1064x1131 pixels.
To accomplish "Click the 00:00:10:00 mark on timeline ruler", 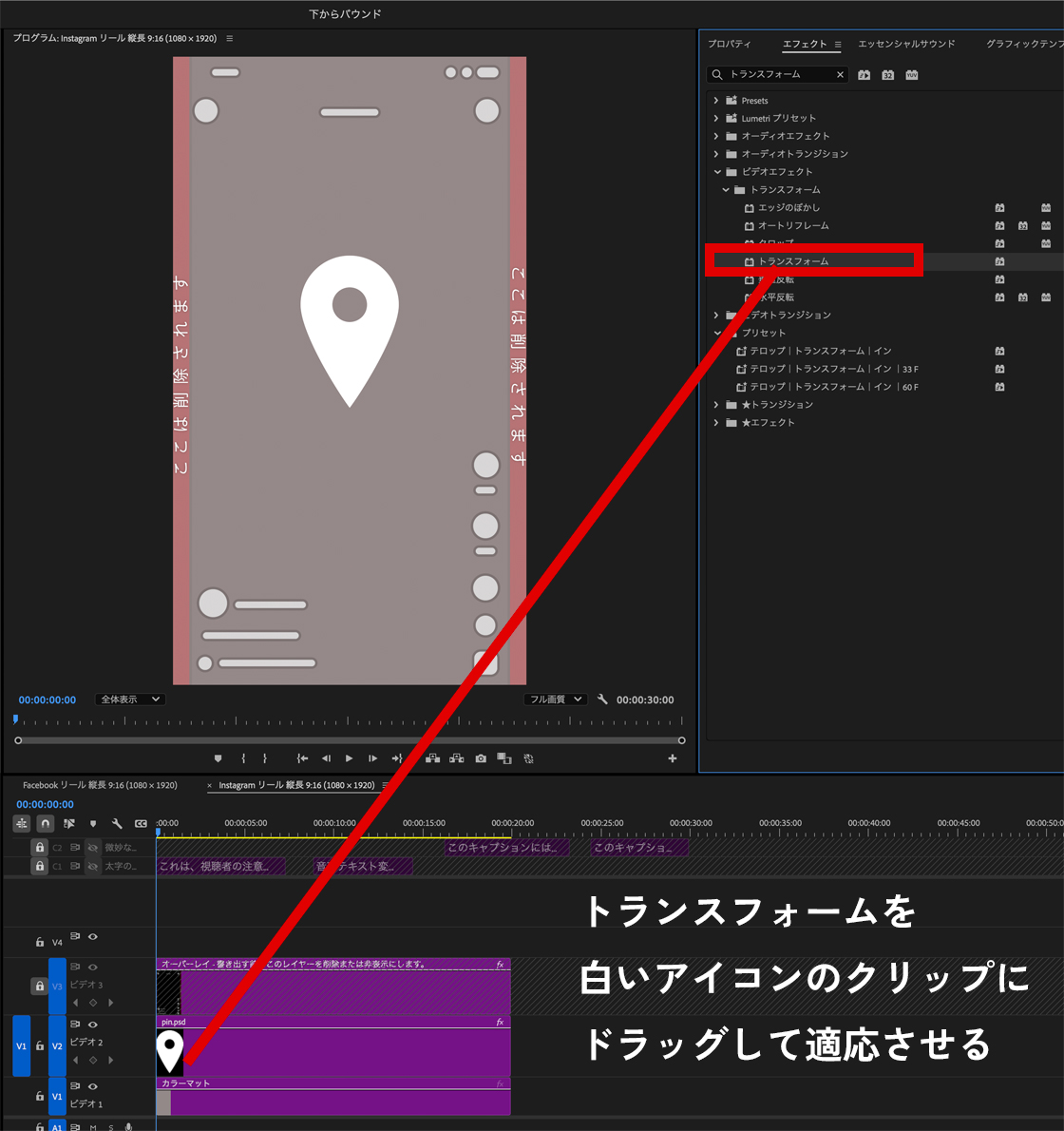I will [x=334, y=825].
